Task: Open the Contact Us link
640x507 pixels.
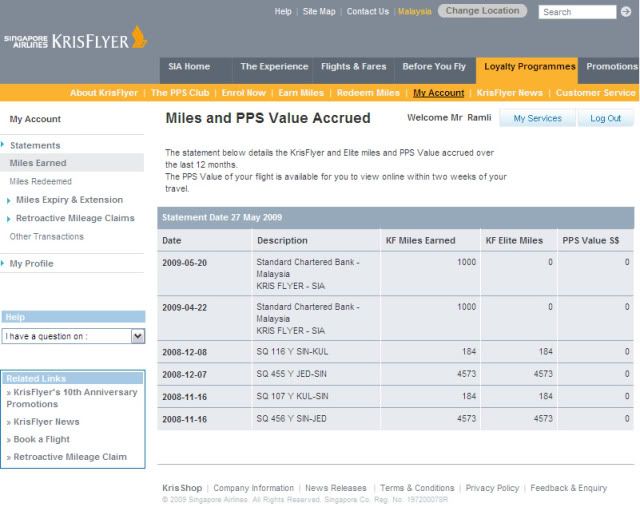Action: (x=368, y=11)
